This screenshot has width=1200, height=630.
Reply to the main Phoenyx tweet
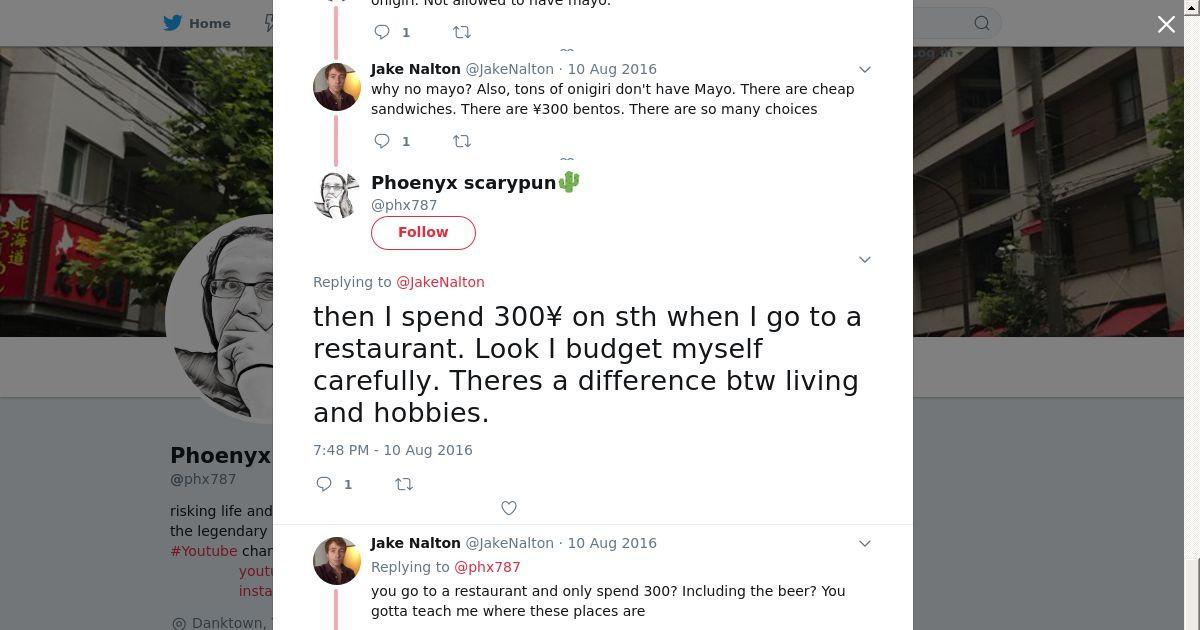(x=324, y=484)
